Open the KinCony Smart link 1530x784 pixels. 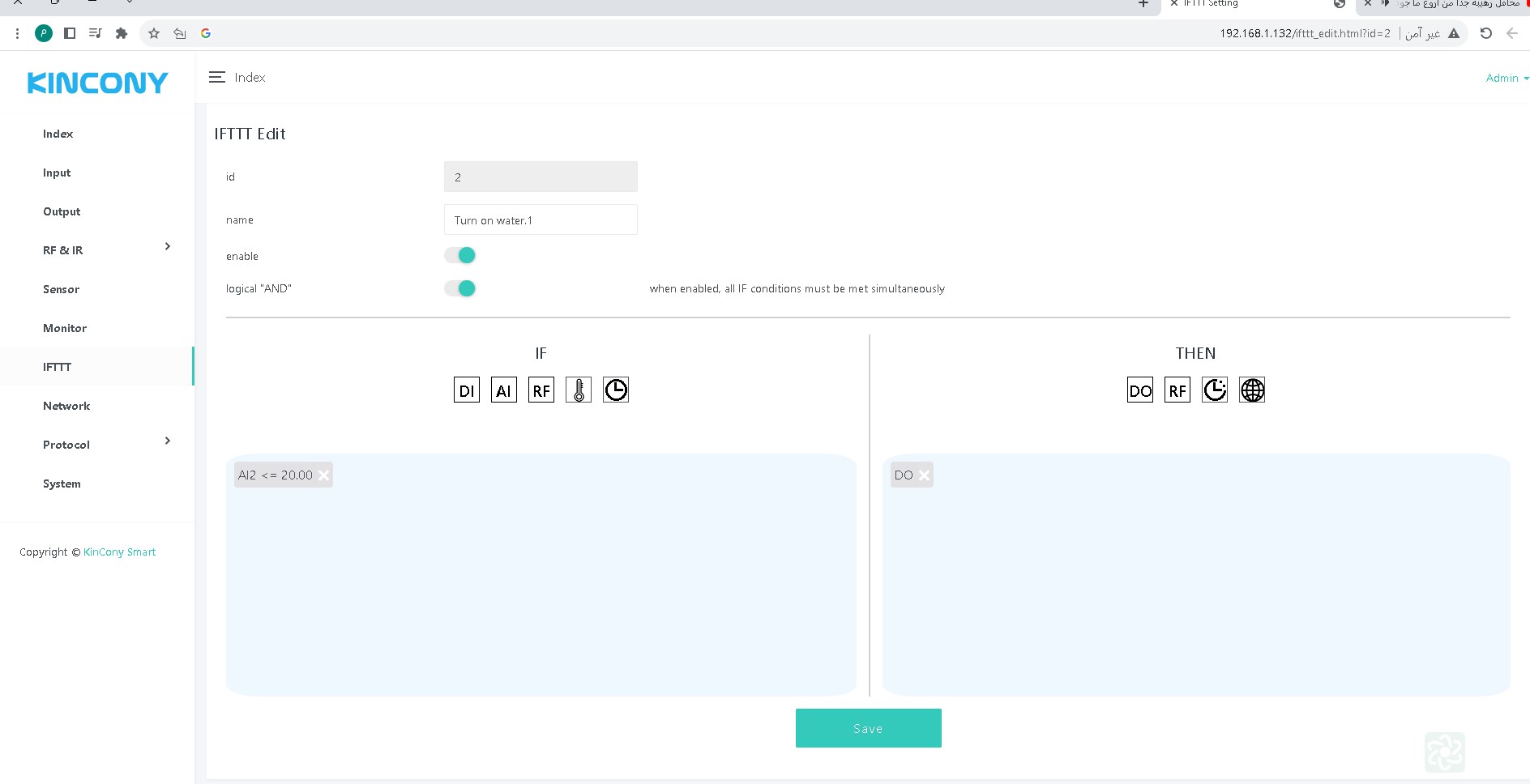tap(119, 552)
